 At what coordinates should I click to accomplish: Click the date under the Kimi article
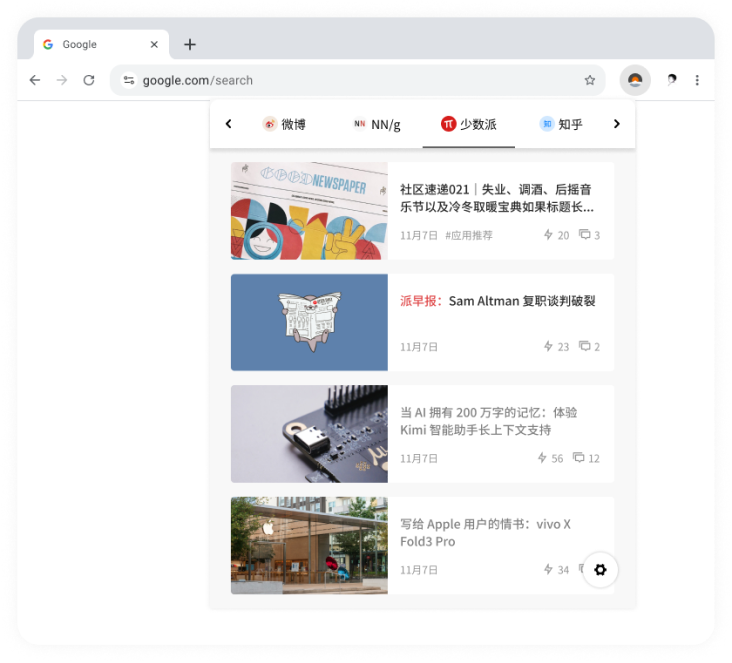click(419, 458)
